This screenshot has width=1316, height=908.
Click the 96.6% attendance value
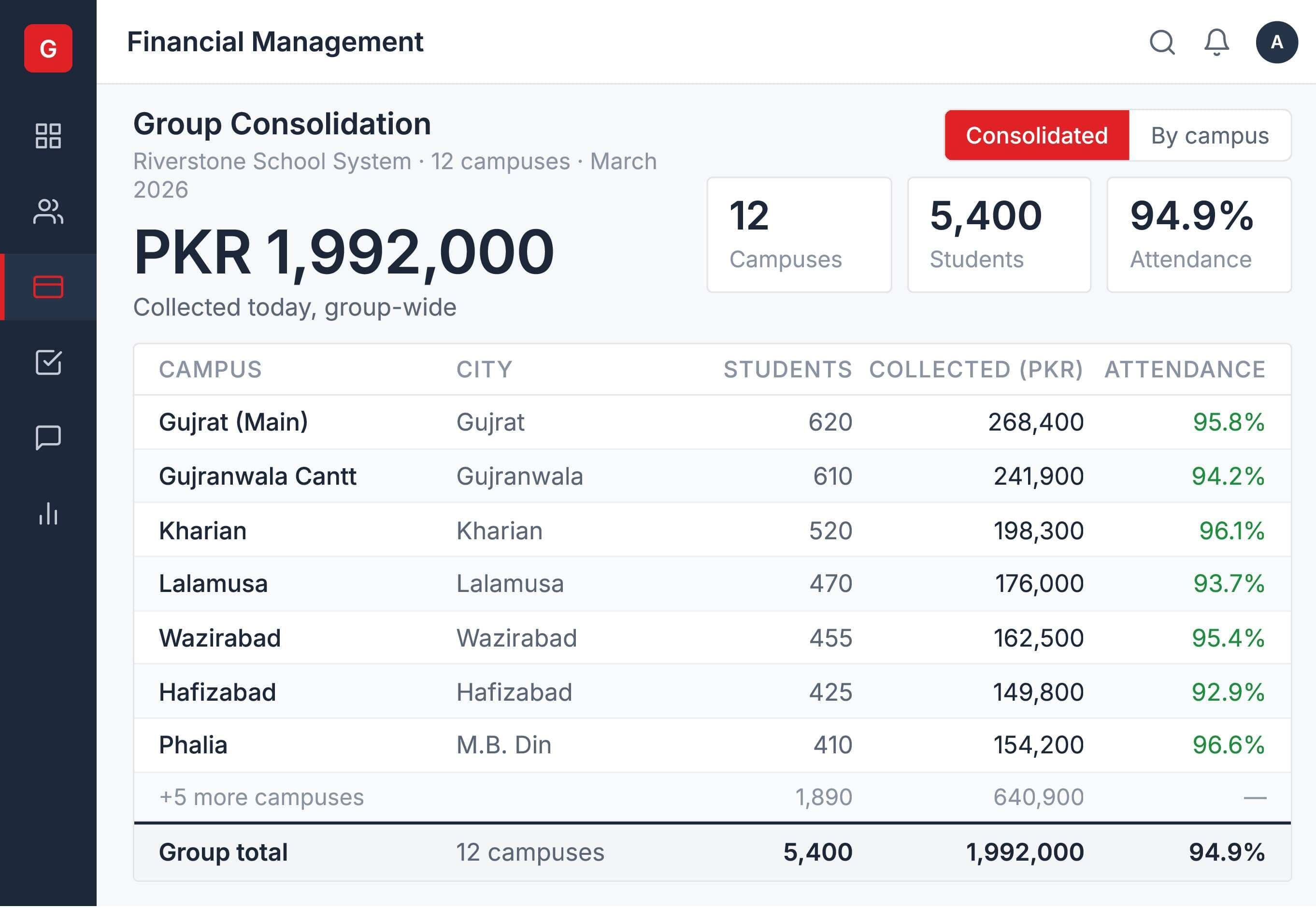pyautogui.click(x=1229, y=745)
